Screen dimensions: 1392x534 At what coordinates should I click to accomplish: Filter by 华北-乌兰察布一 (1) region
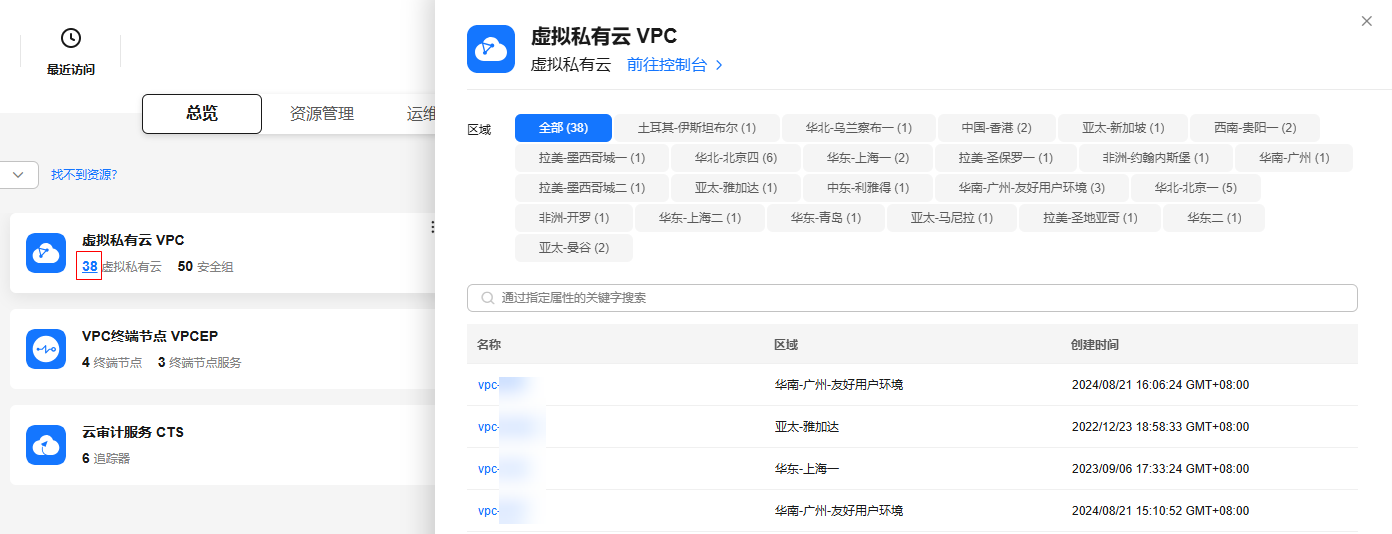[859, 128]
